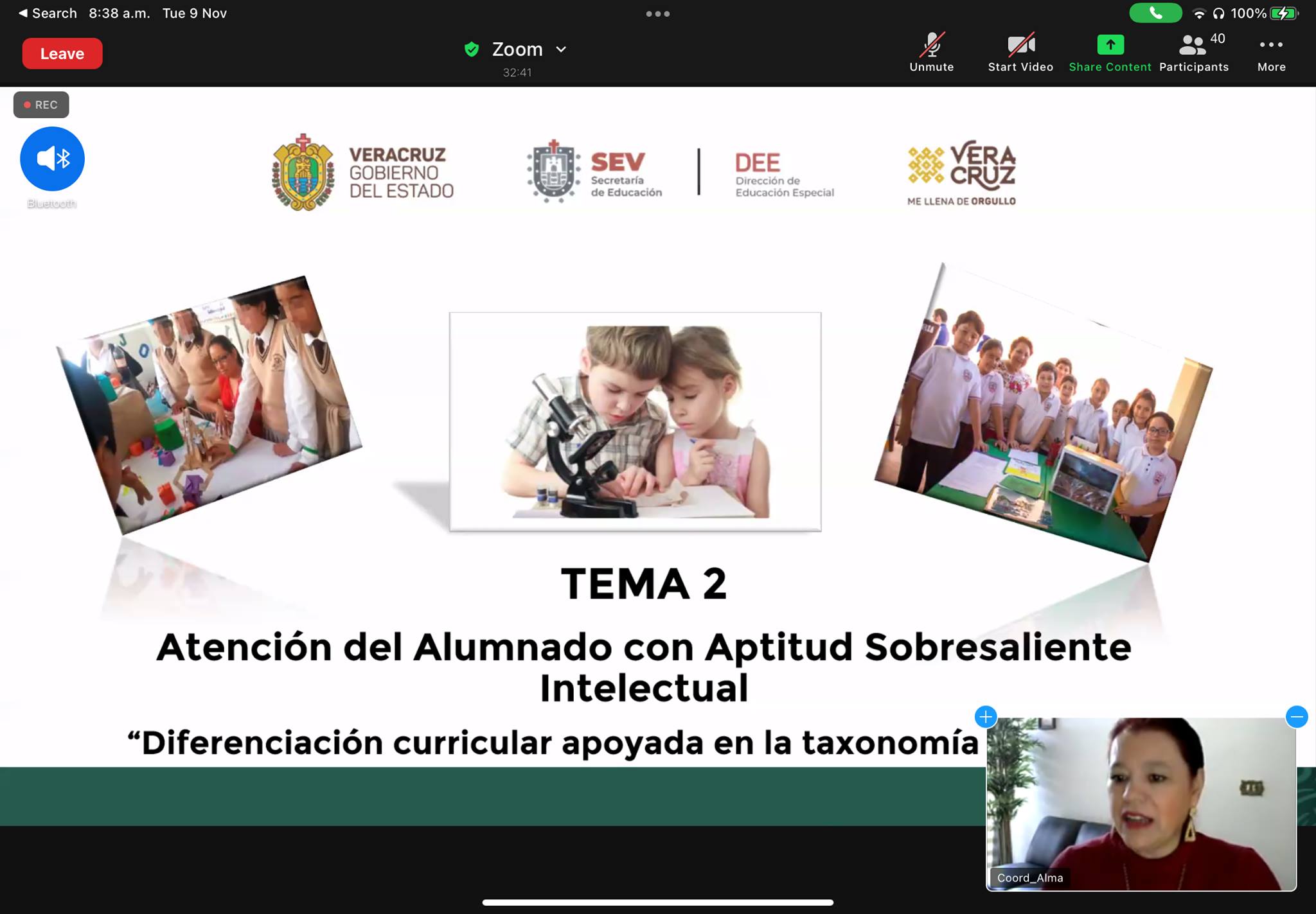Tap the REC recording indicator

pos(41,105)
